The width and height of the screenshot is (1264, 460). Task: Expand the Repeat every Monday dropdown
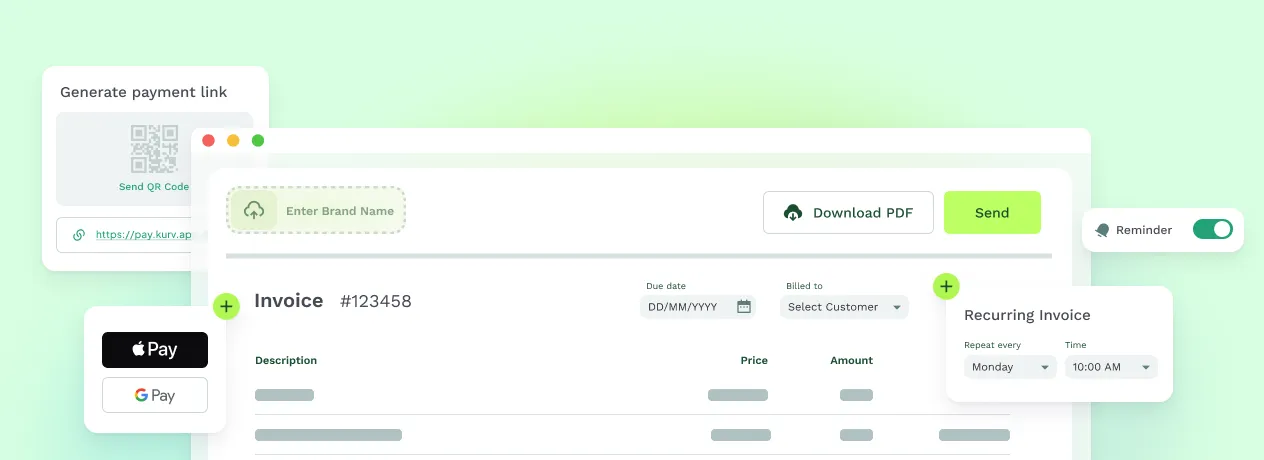click(1010, 367)
